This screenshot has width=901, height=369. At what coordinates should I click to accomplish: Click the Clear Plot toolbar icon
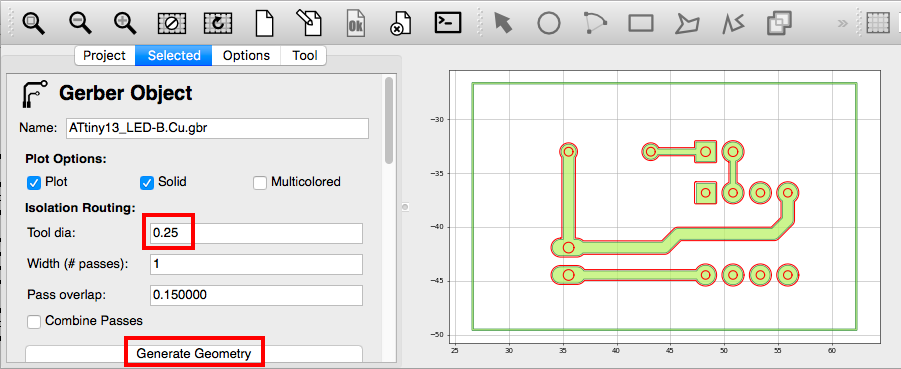click(171, 23)
